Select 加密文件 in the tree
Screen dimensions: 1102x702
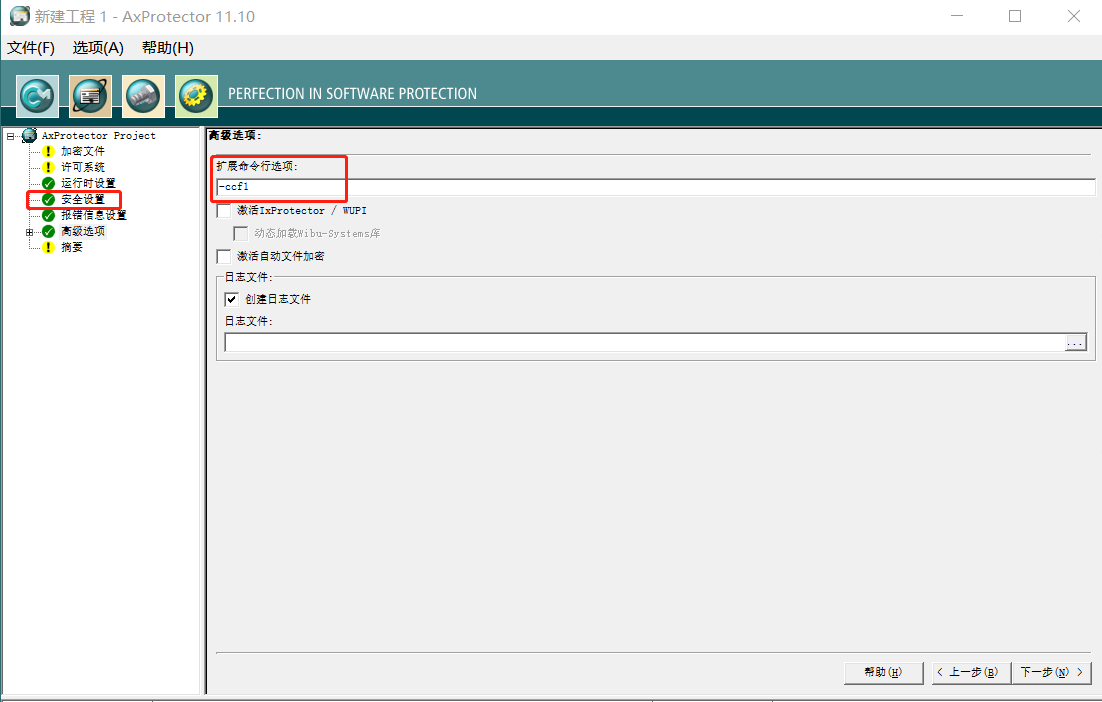coord(83,151)
